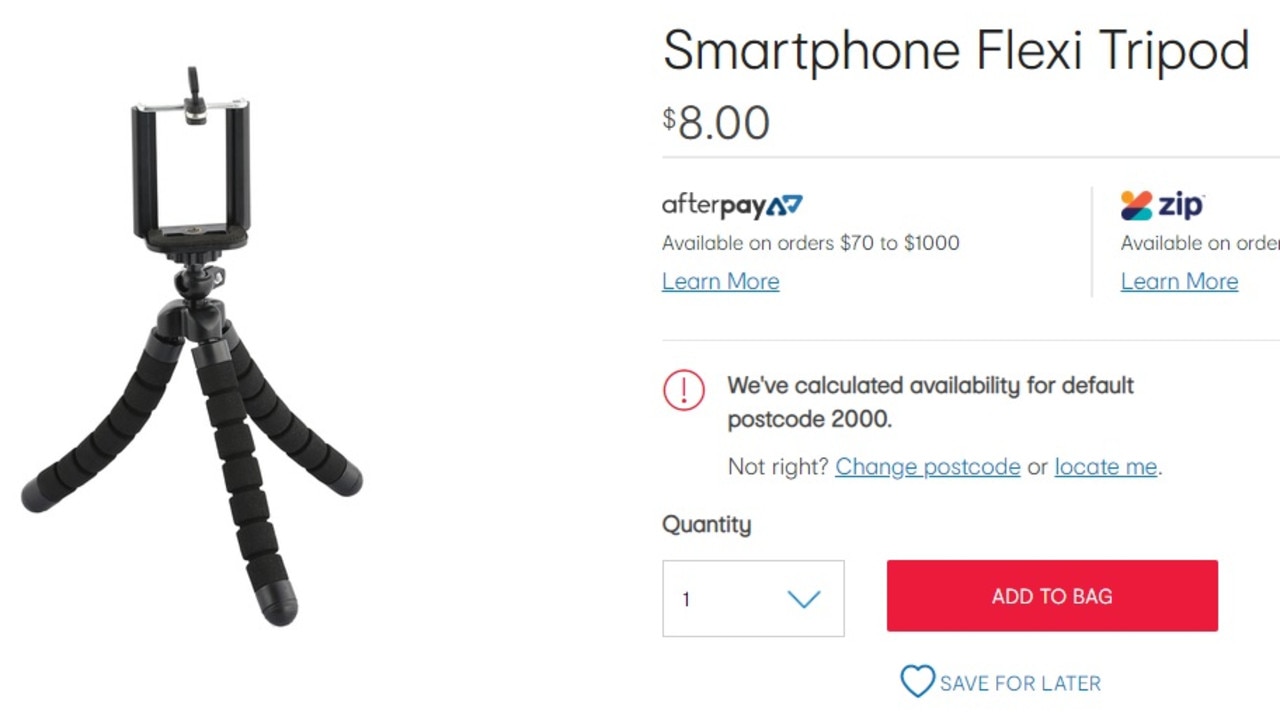Click the Zip availability text

[x=1200, y=243]
